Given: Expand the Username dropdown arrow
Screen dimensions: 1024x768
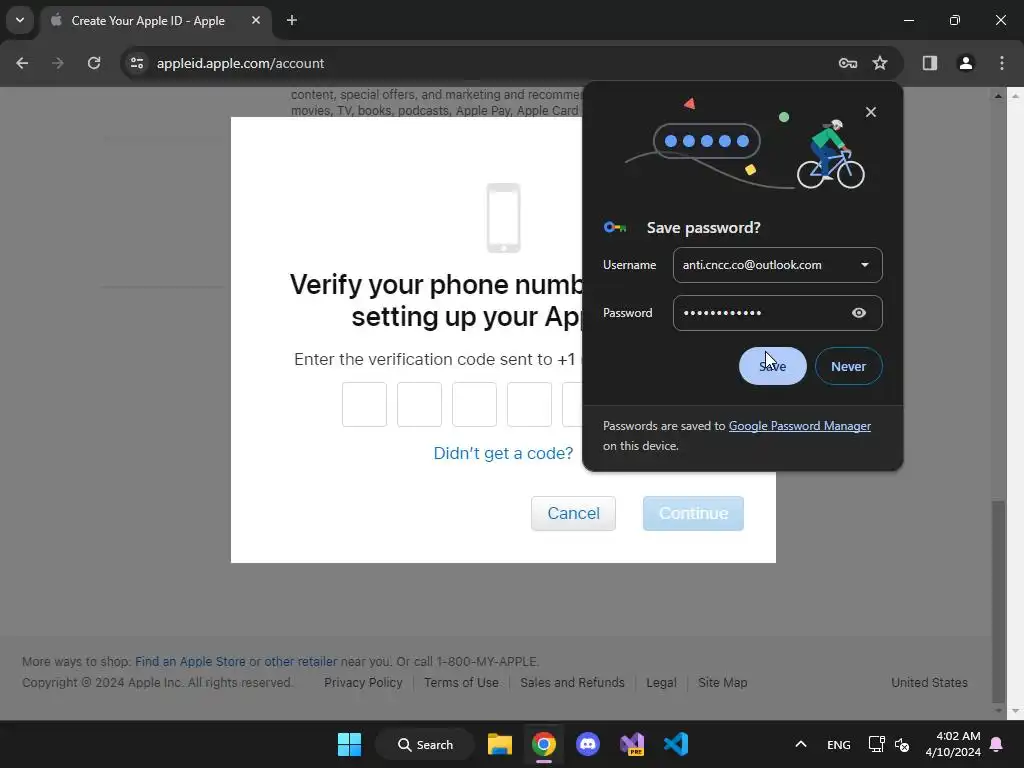Looking at the screenshot, I should [x=865, y=265].
